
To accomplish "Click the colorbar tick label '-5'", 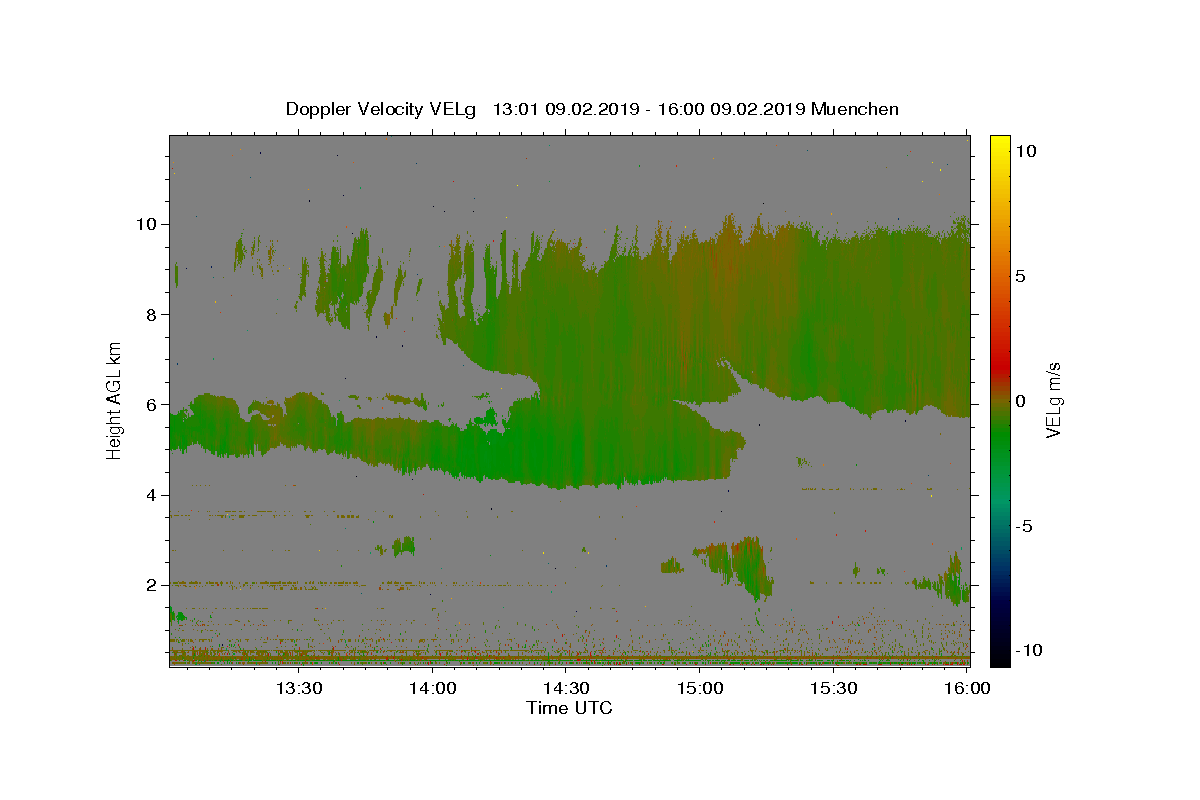I will coord(1025,526).
